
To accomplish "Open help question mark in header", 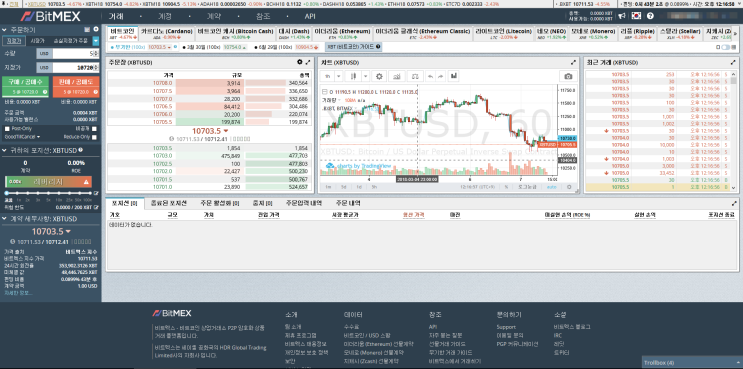I will (650, 16).
